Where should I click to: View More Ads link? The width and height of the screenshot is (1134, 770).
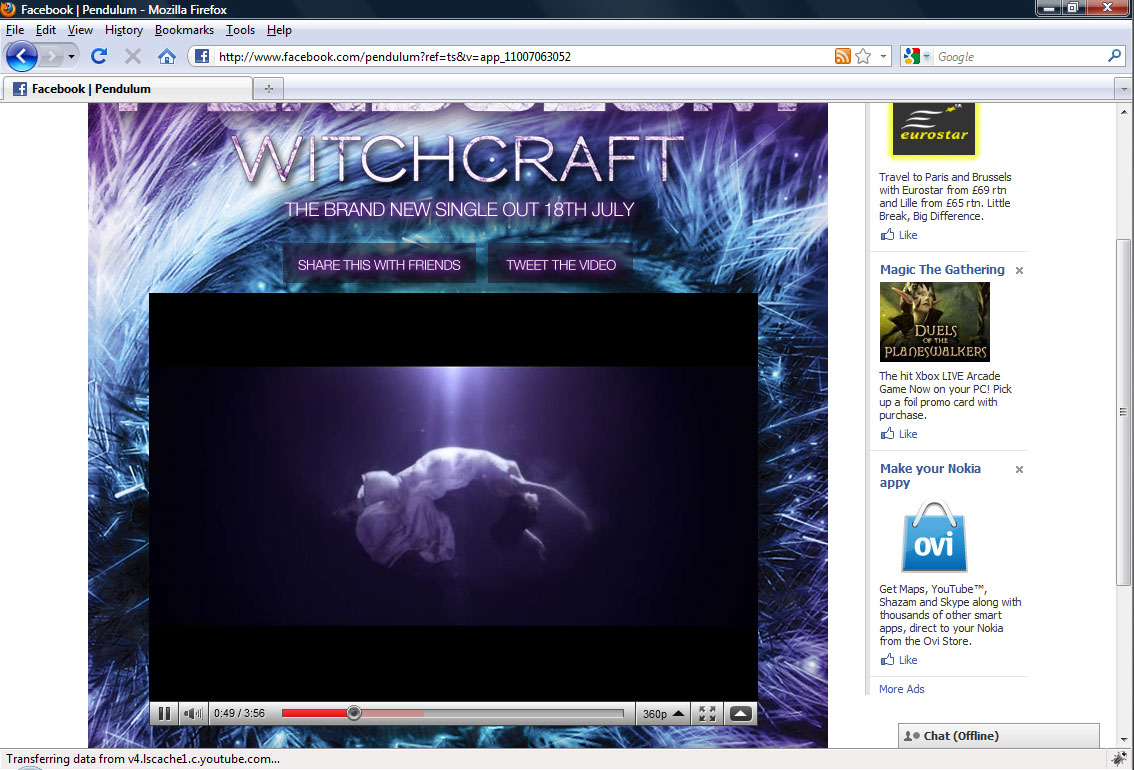point(901,689)
